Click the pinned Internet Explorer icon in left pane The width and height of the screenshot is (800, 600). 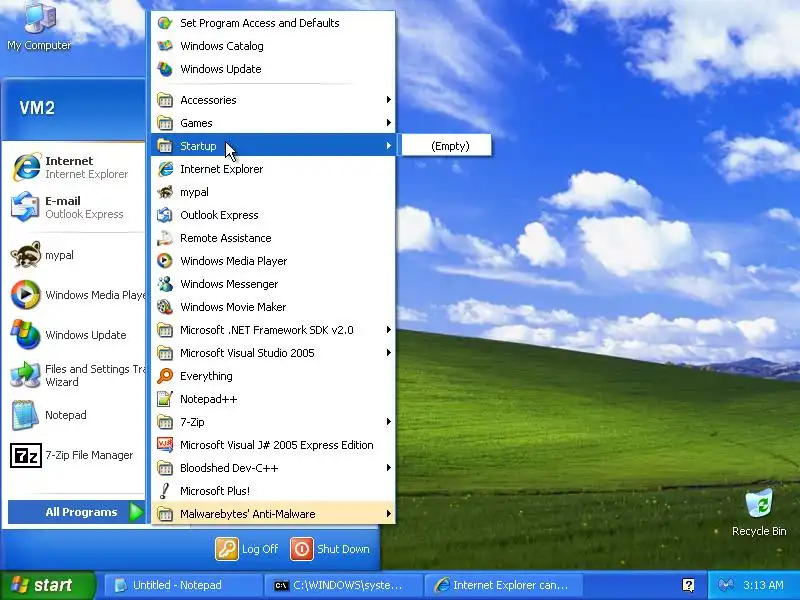coord(26,167)
